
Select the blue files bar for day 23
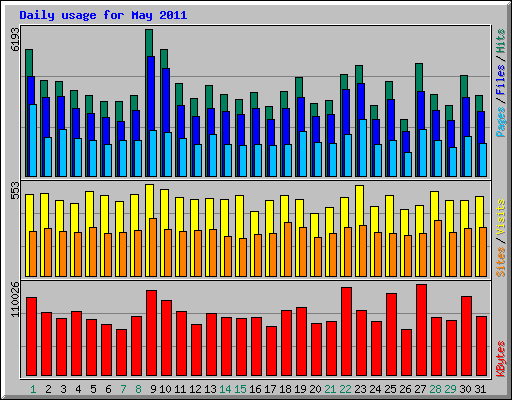pos(360,101)
